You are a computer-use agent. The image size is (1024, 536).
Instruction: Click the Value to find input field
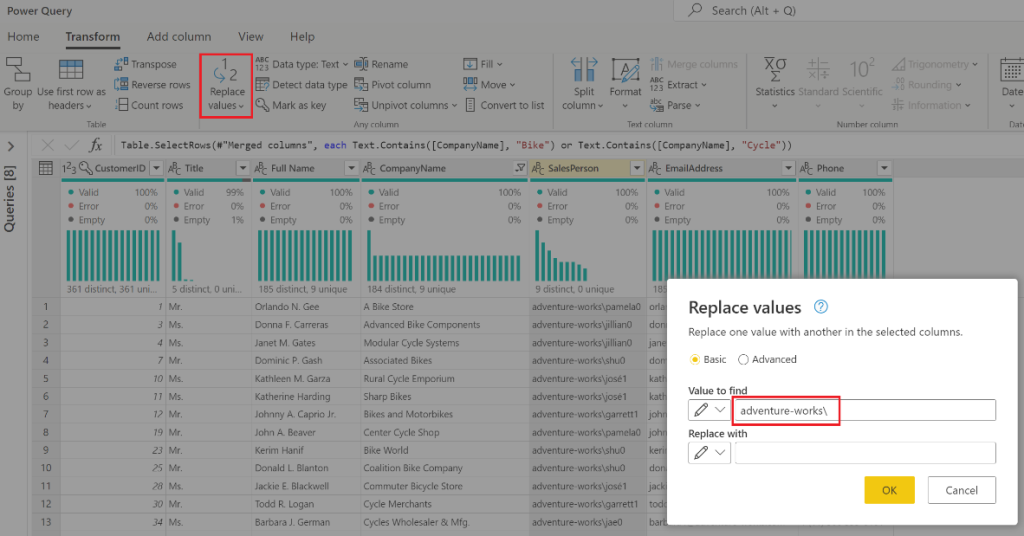coord(865,410)
